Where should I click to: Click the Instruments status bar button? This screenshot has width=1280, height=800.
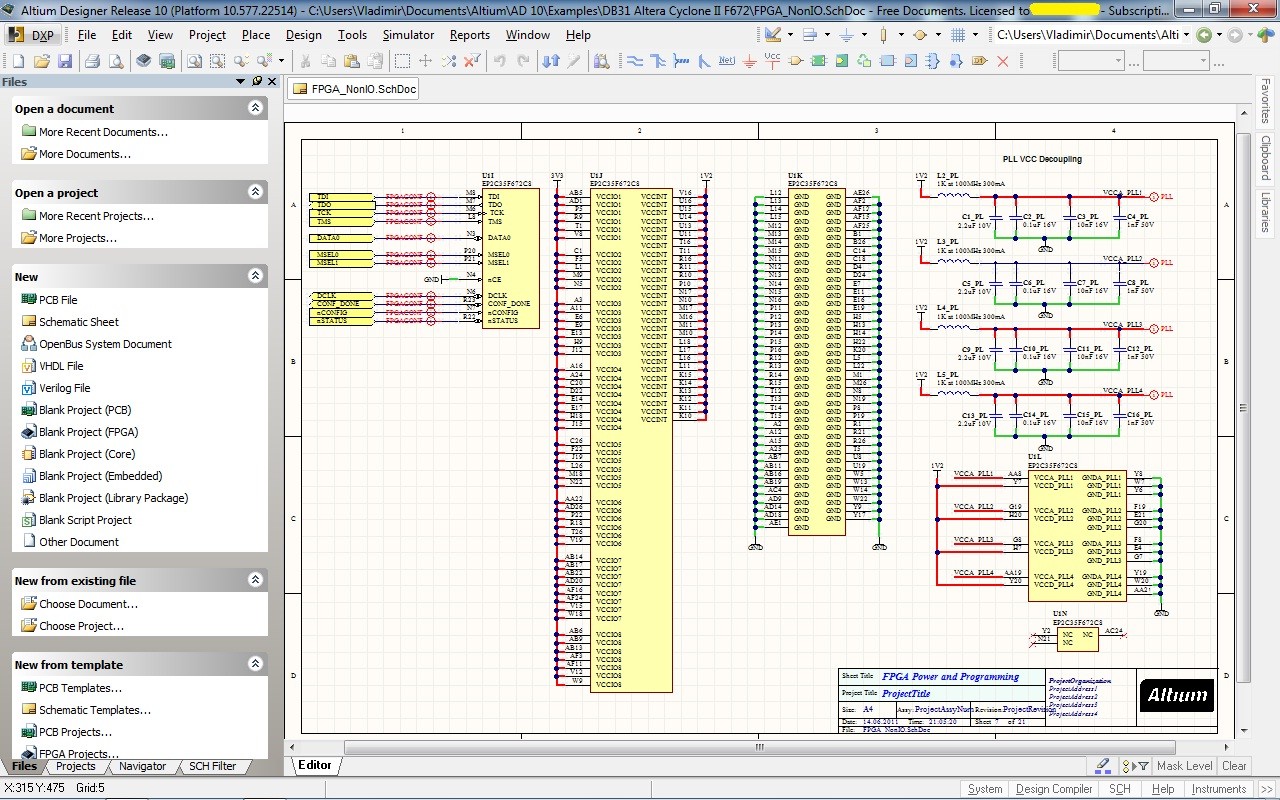coord(1219,789)
